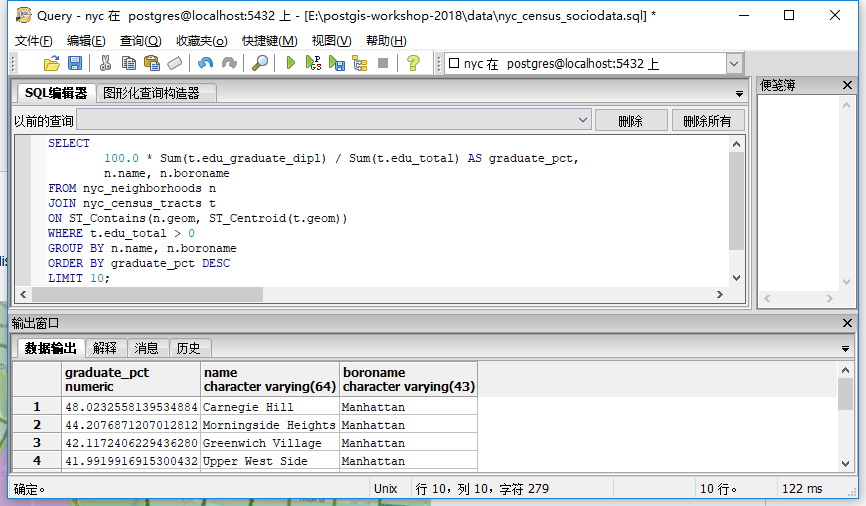Open the database connection dropdown
Viewport: 866px width, 506px height.
pyautogui.click(x=733, y=64)
